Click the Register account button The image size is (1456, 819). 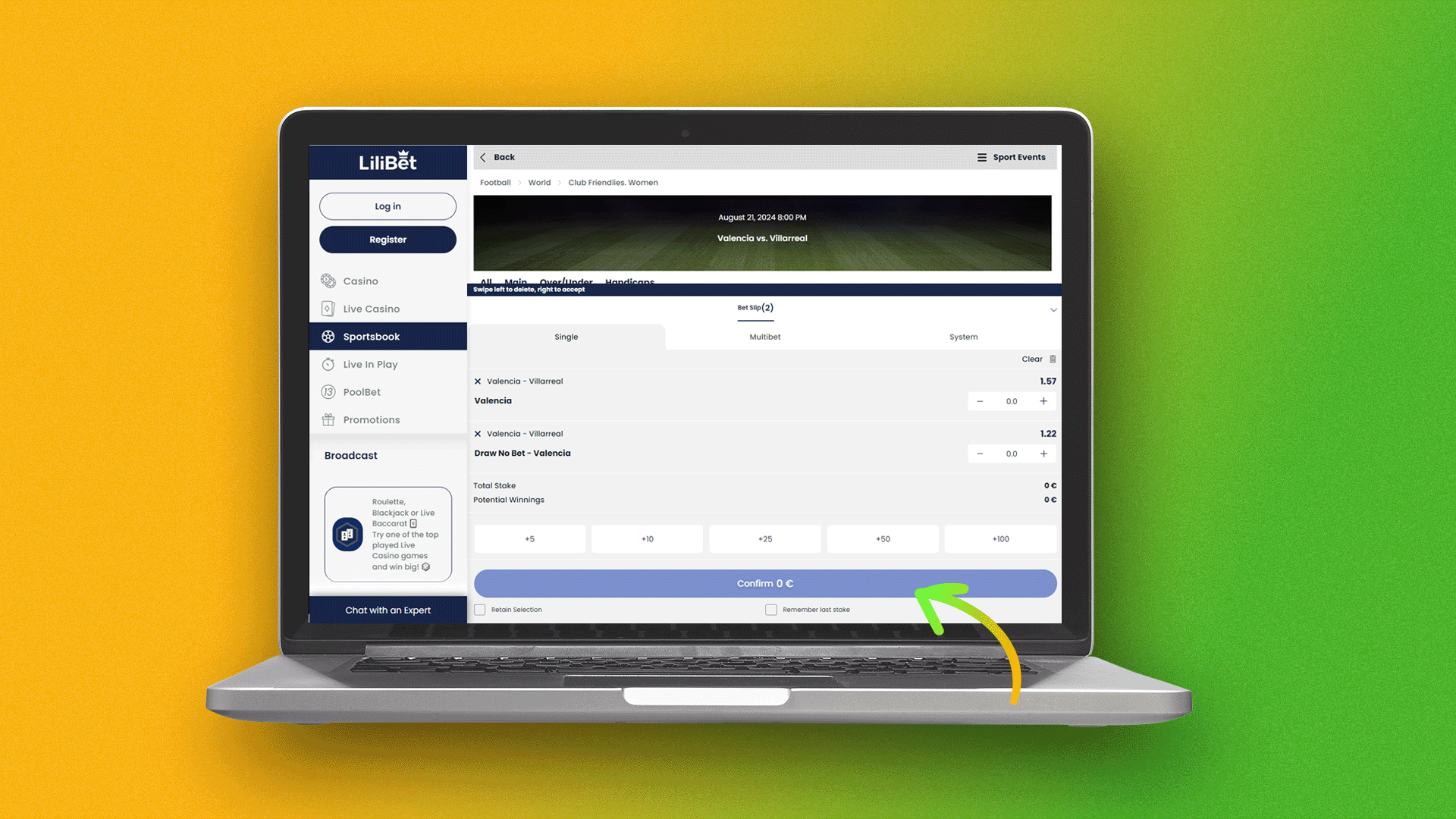point(387,239)
